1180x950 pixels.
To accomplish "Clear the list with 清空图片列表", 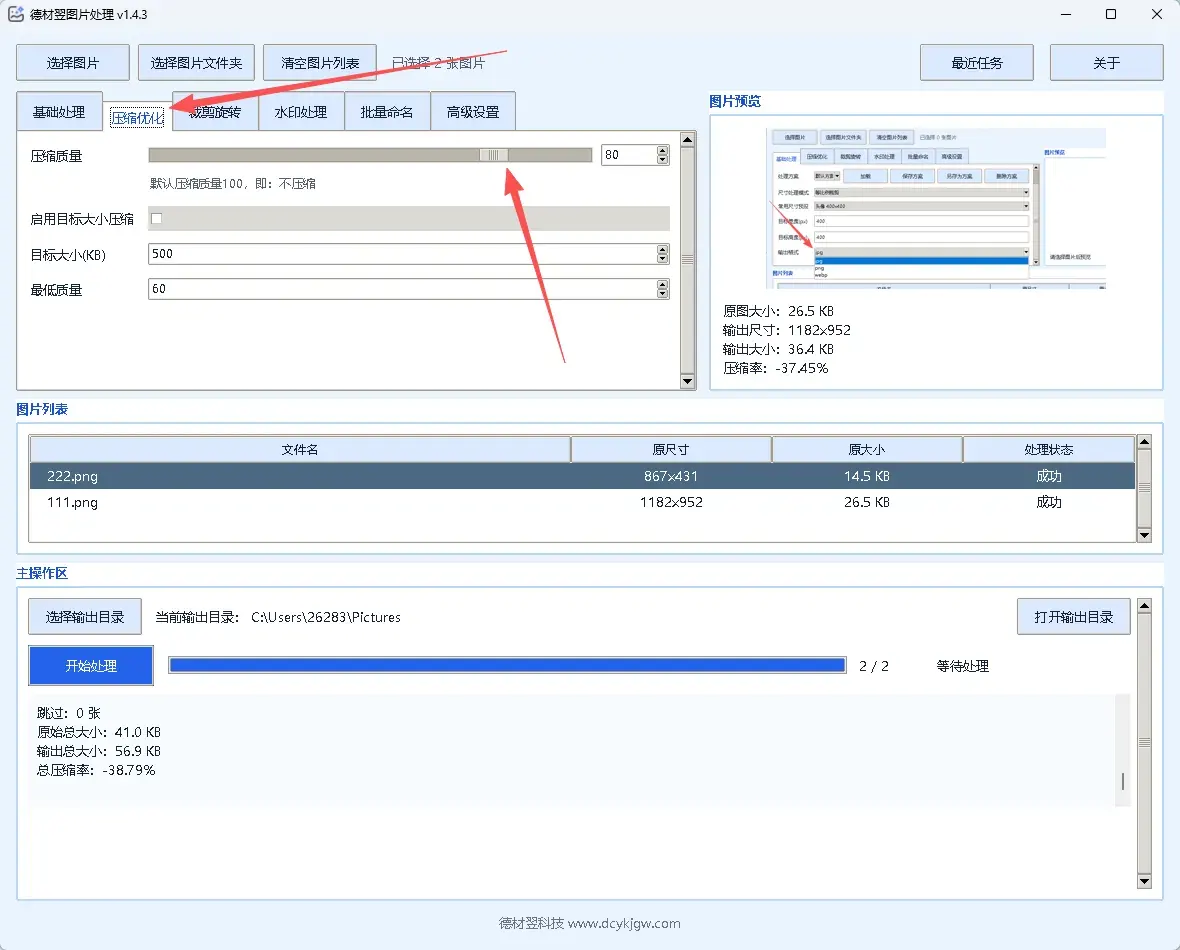I will (x=320, y=62).
